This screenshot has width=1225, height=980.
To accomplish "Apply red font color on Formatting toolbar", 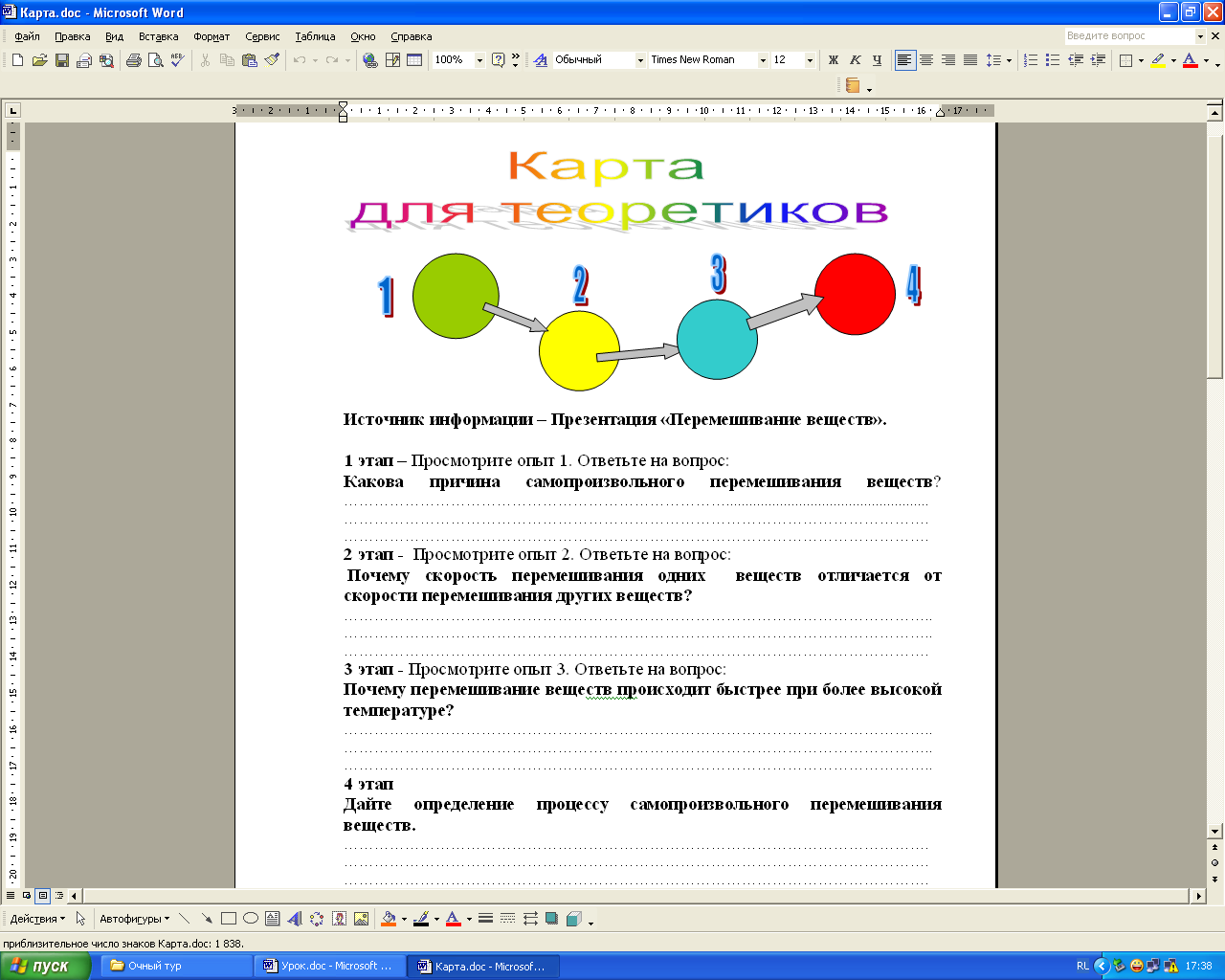I will pos(1190,60).
